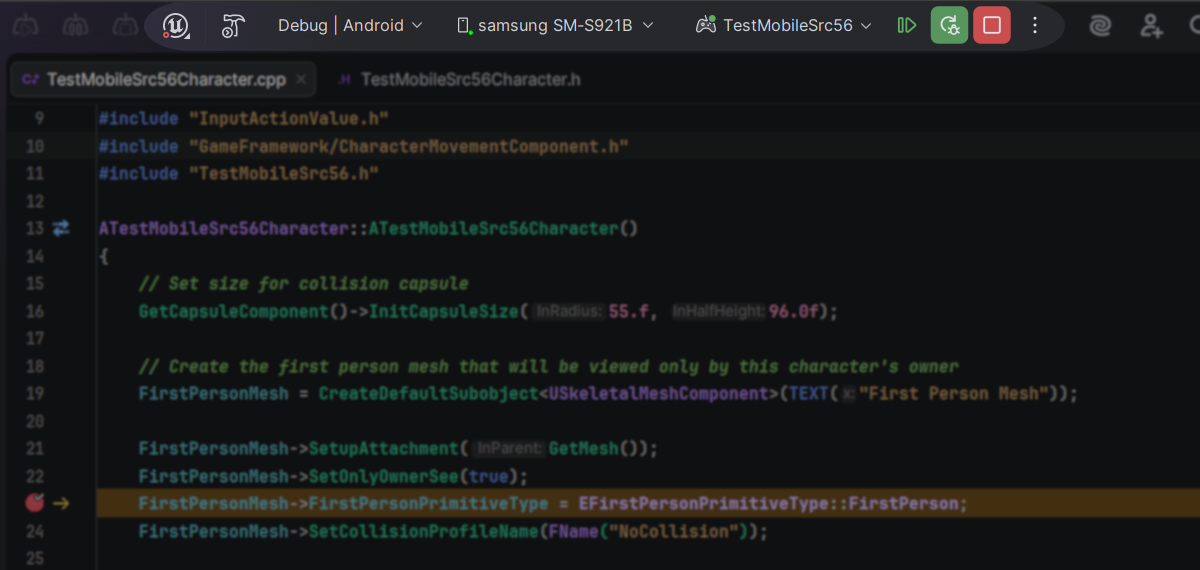This screenshot has width=1200, height=570.
Task: Open the AI Assistant swirl icon
Action: pyautogui.click(x=1100, y=25)
